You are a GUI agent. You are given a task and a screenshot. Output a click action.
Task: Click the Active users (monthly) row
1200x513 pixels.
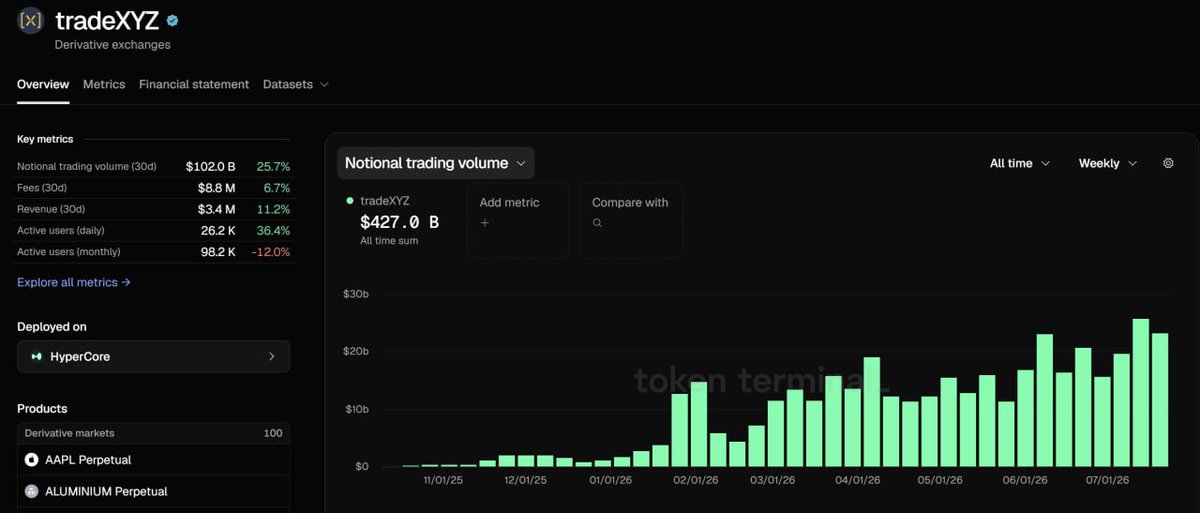(x=153, y=252)
